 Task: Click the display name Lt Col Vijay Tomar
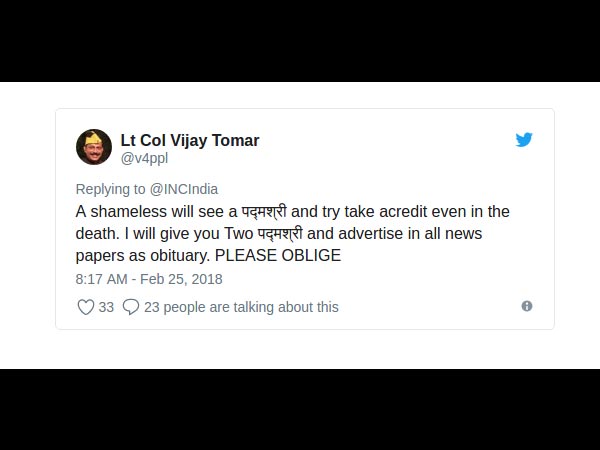click(x=190, y=140)
